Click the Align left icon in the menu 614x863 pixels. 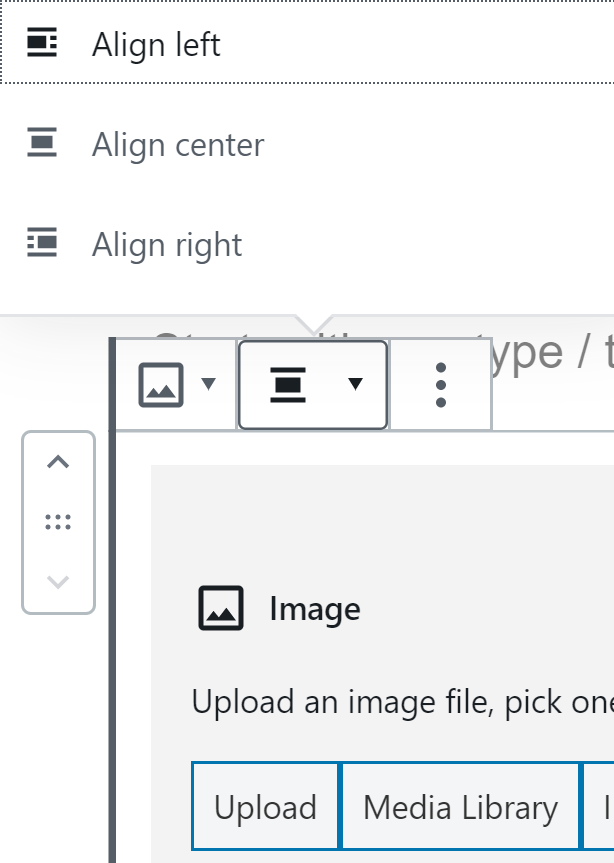coord(42,42)
